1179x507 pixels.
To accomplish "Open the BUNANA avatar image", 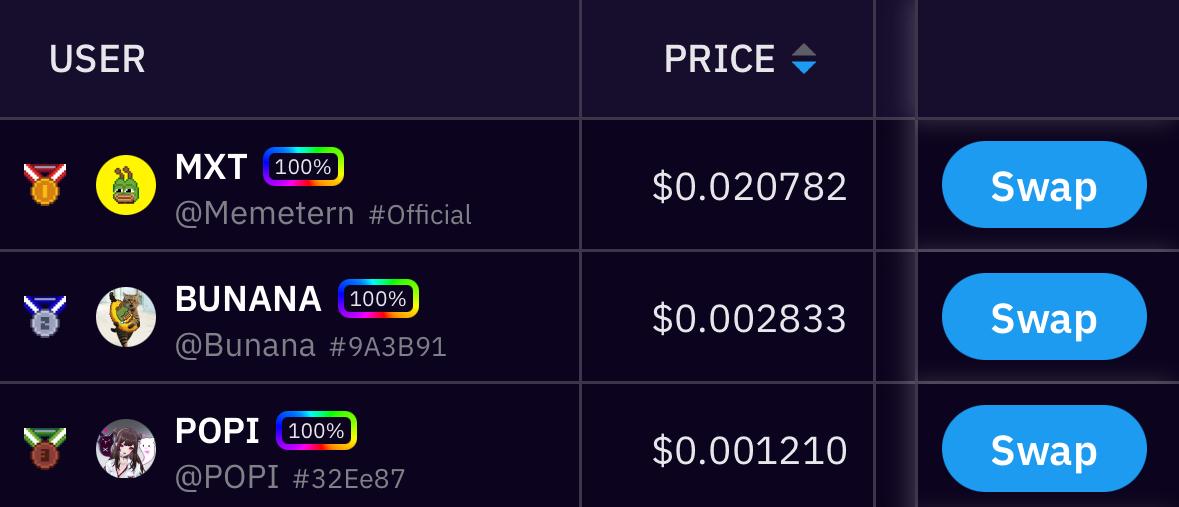I will coord(126,317).
